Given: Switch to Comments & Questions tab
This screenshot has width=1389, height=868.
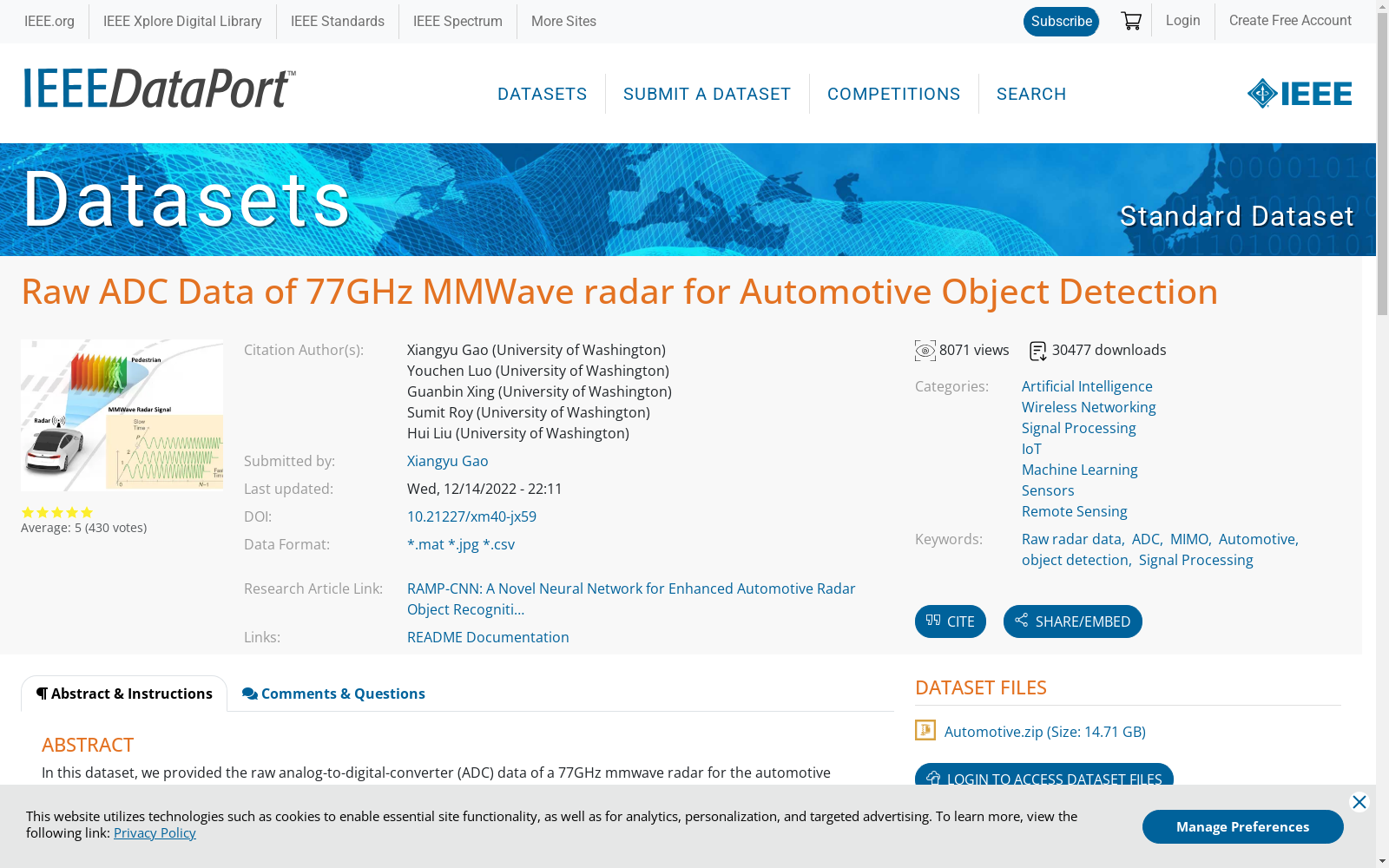Looking at the screenshot, I should pos(333,694).
